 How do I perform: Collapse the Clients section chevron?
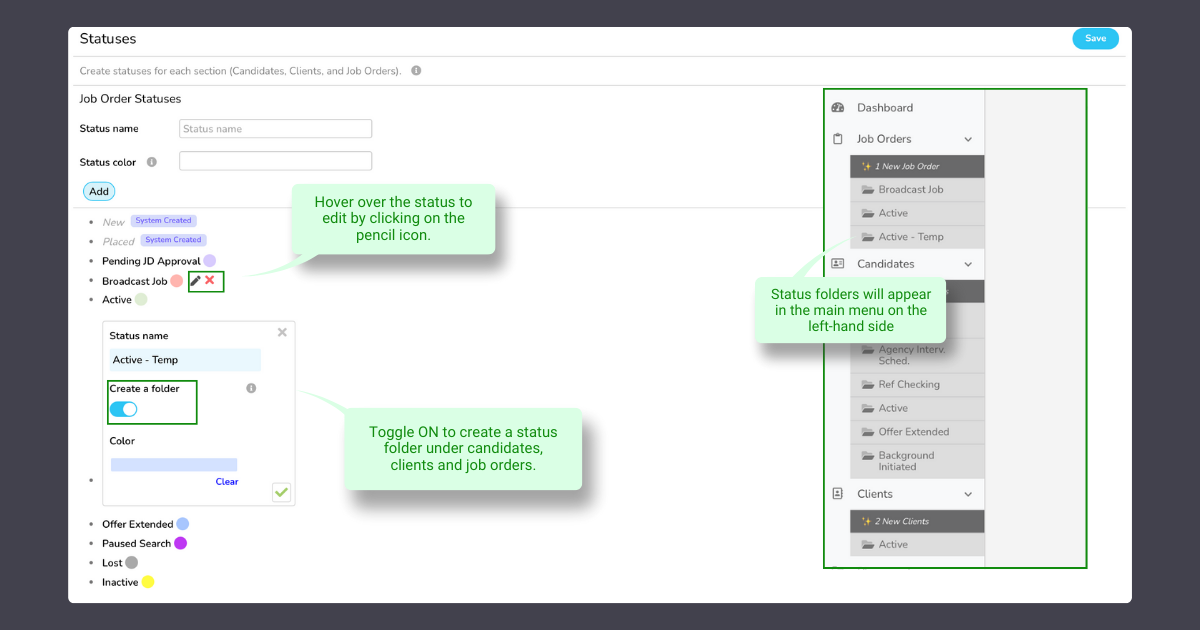[x=968, y=494]
